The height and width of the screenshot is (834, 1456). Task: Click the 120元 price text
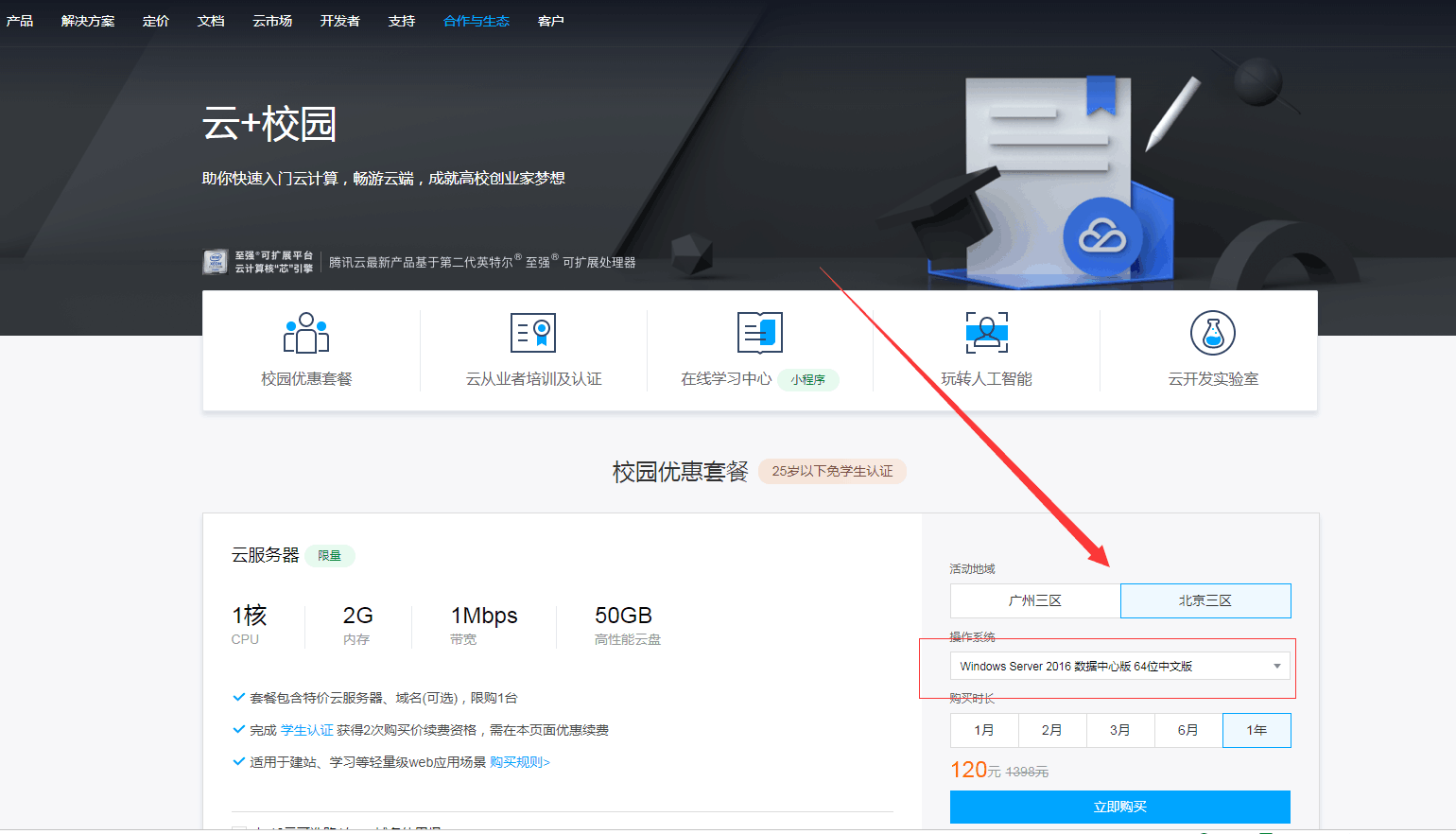(x=976, y=770)
